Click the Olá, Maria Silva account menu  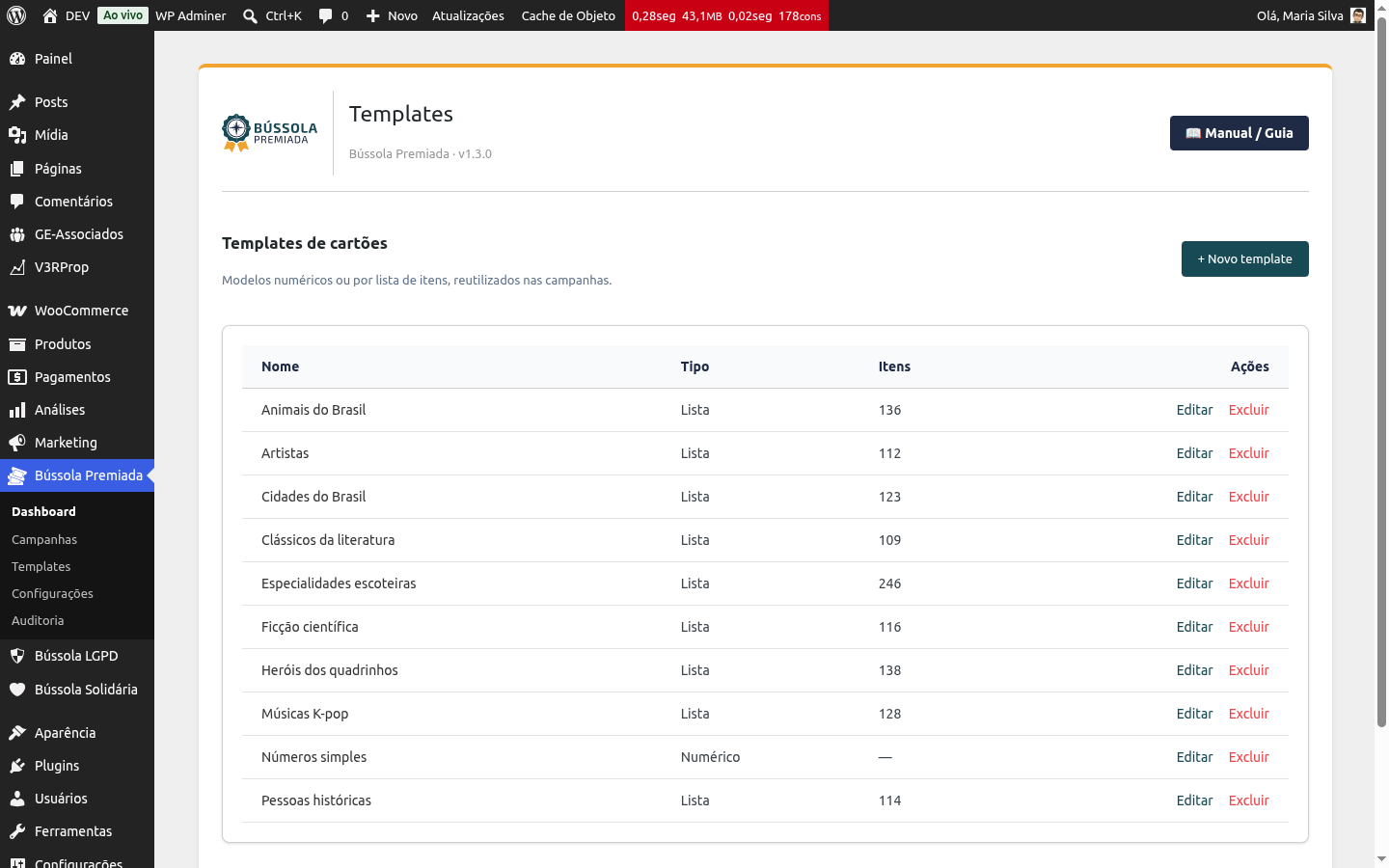tap(1311, 15)
